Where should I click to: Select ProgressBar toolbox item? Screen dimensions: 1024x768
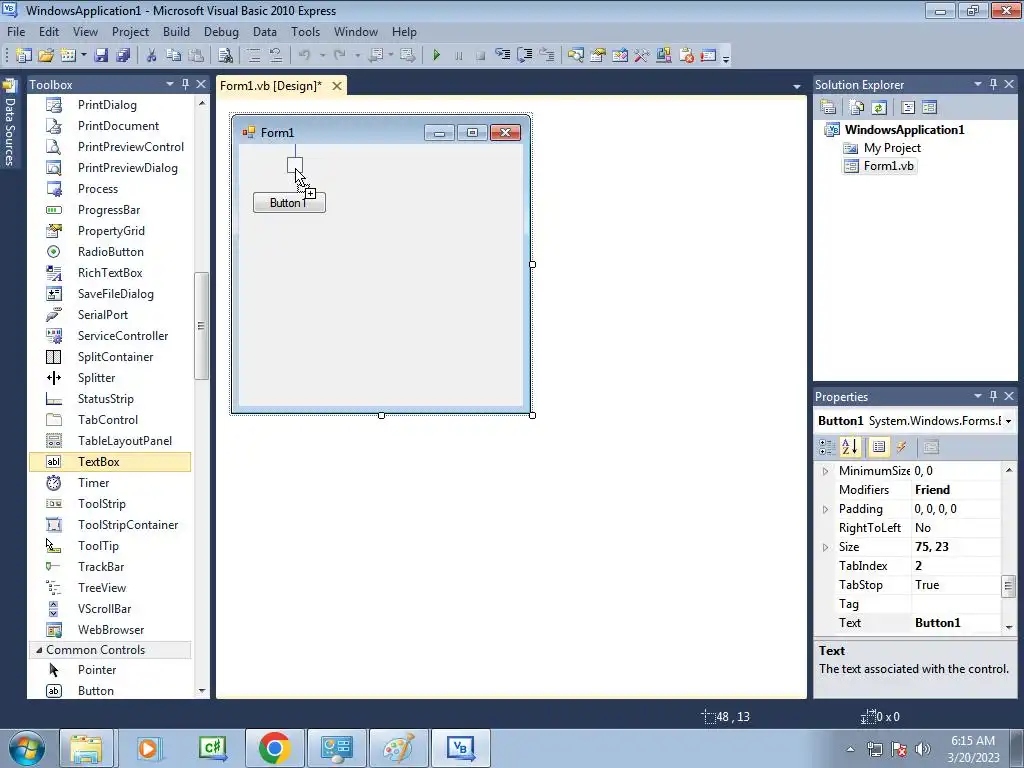pos(110,210)
